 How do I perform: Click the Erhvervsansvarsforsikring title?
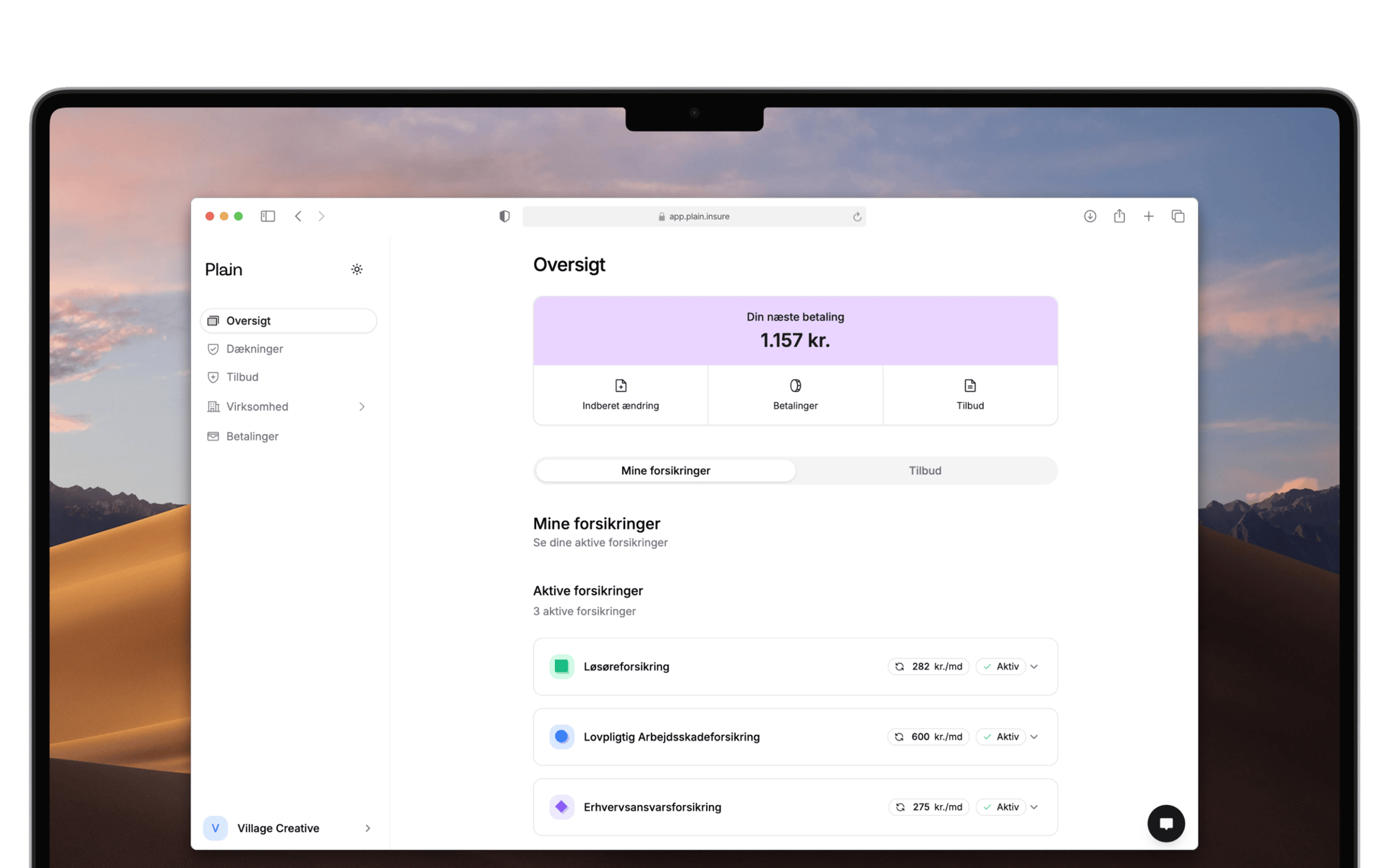(653, 807)
